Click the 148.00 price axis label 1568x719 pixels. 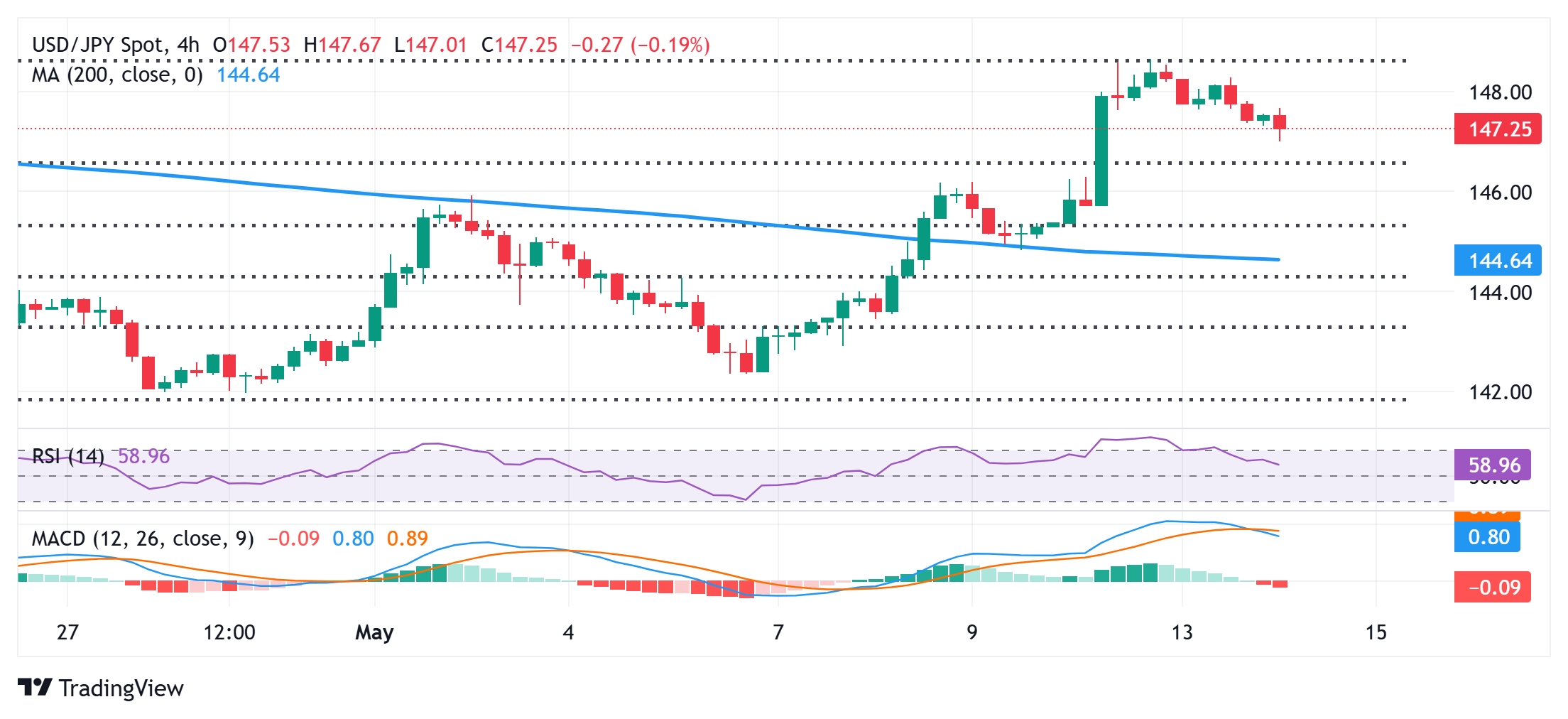[x=1500, y=92]
